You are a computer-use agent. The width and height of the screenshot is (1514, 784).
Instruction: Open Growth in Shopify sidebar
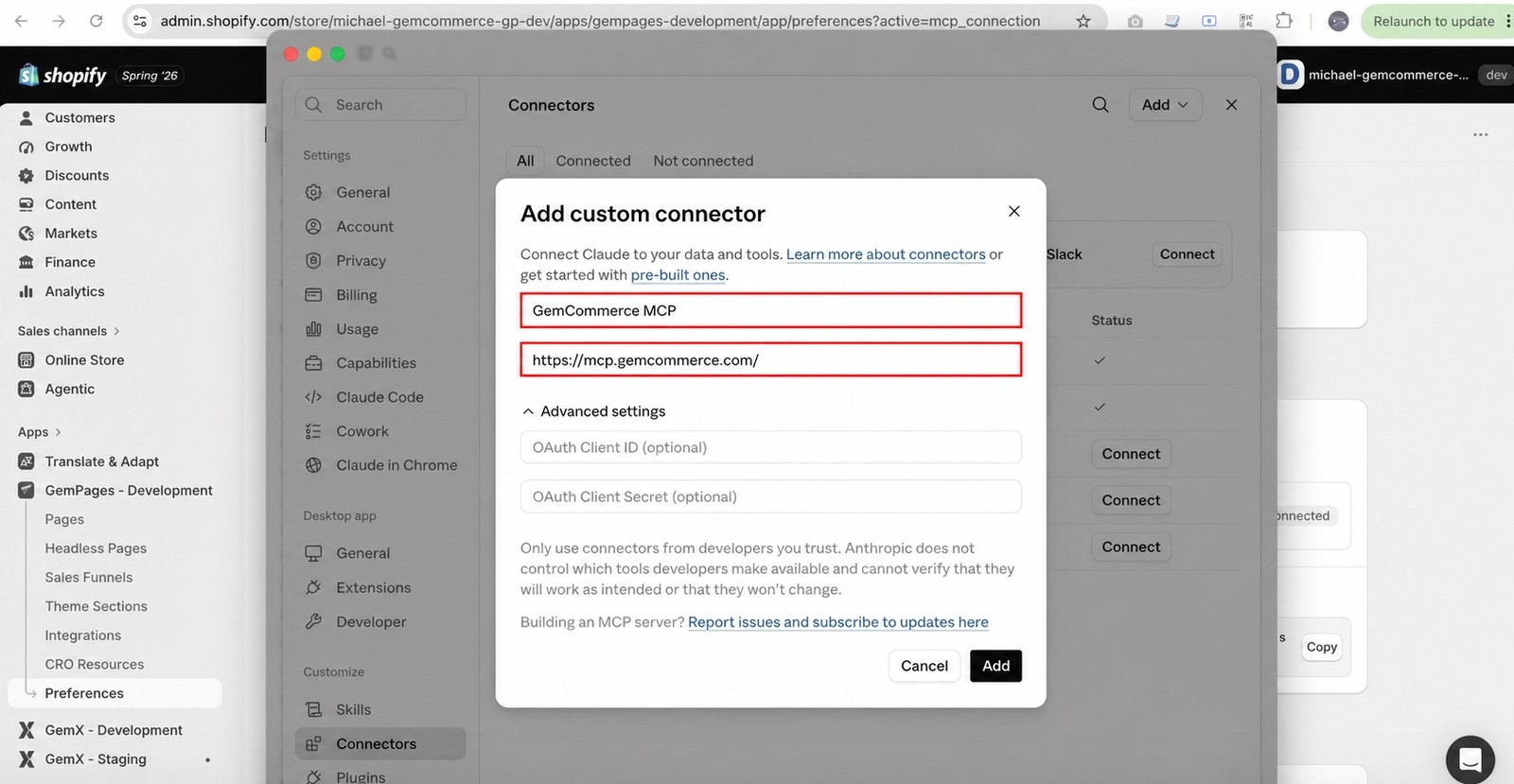68,147
